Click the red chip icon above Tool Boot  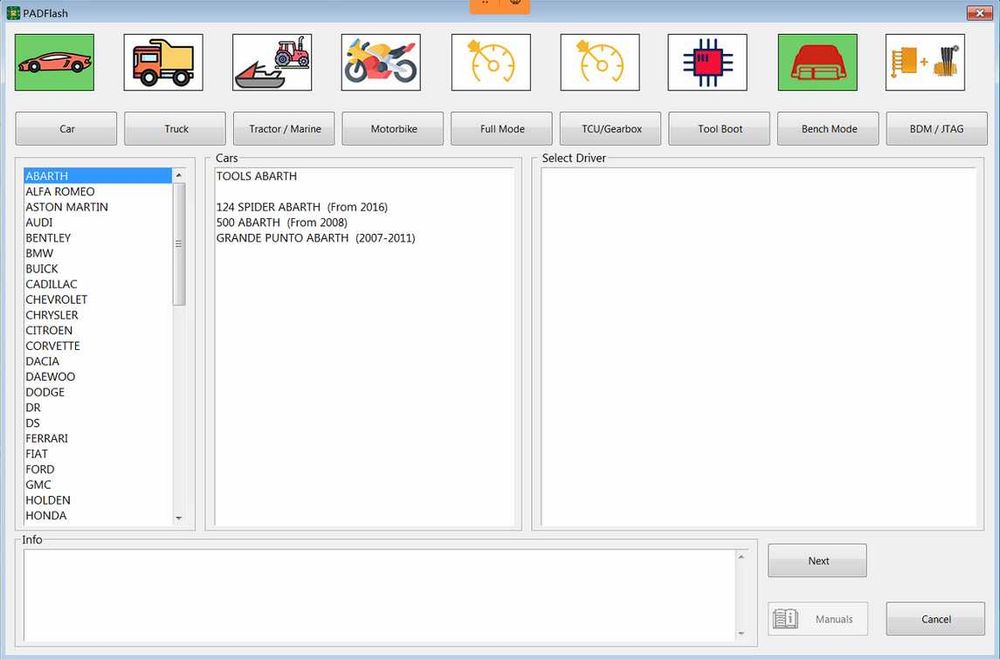[x=707, y=63]
